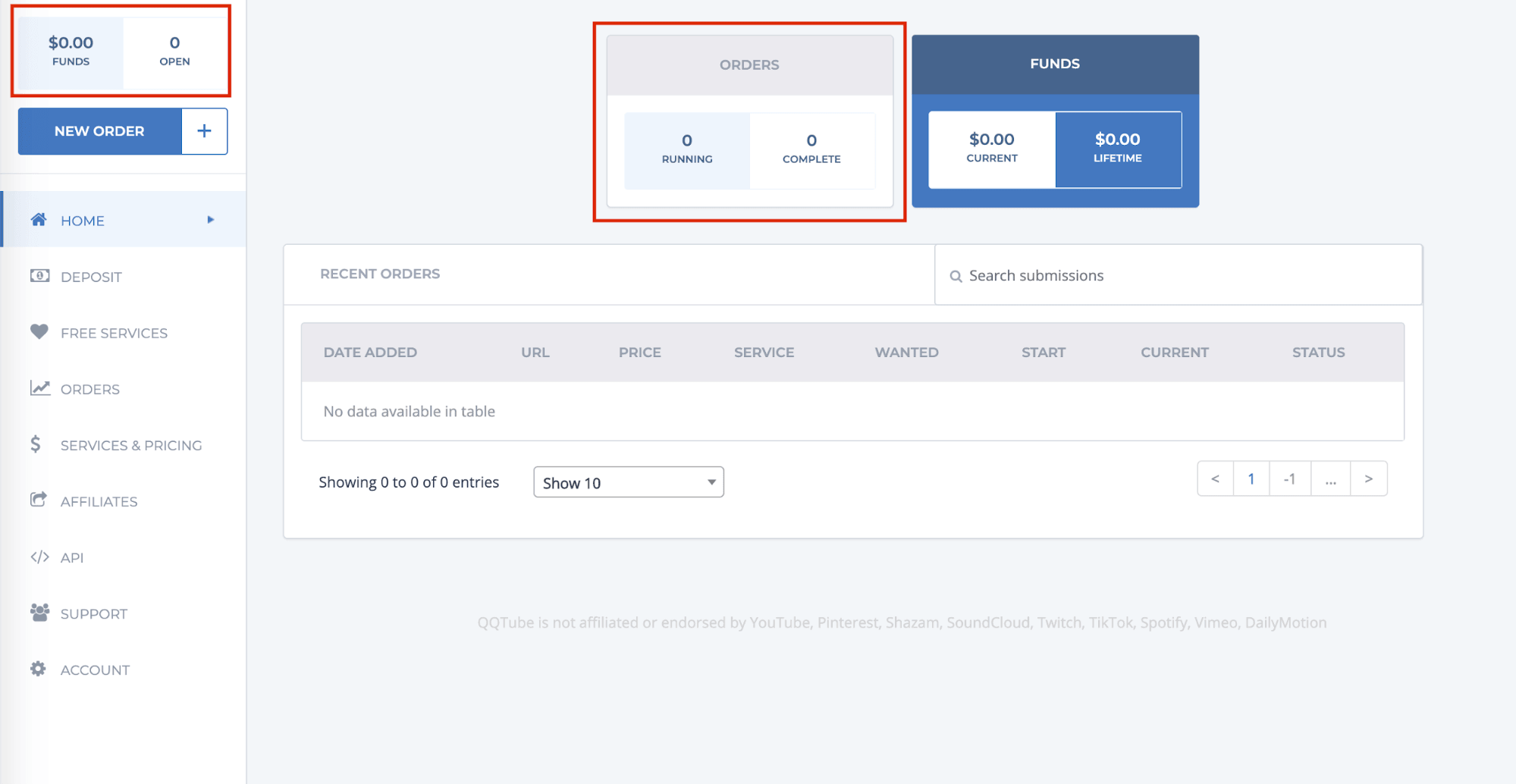Expand the Home menu arrow
1516x784 pixels.
coord(211,220)
